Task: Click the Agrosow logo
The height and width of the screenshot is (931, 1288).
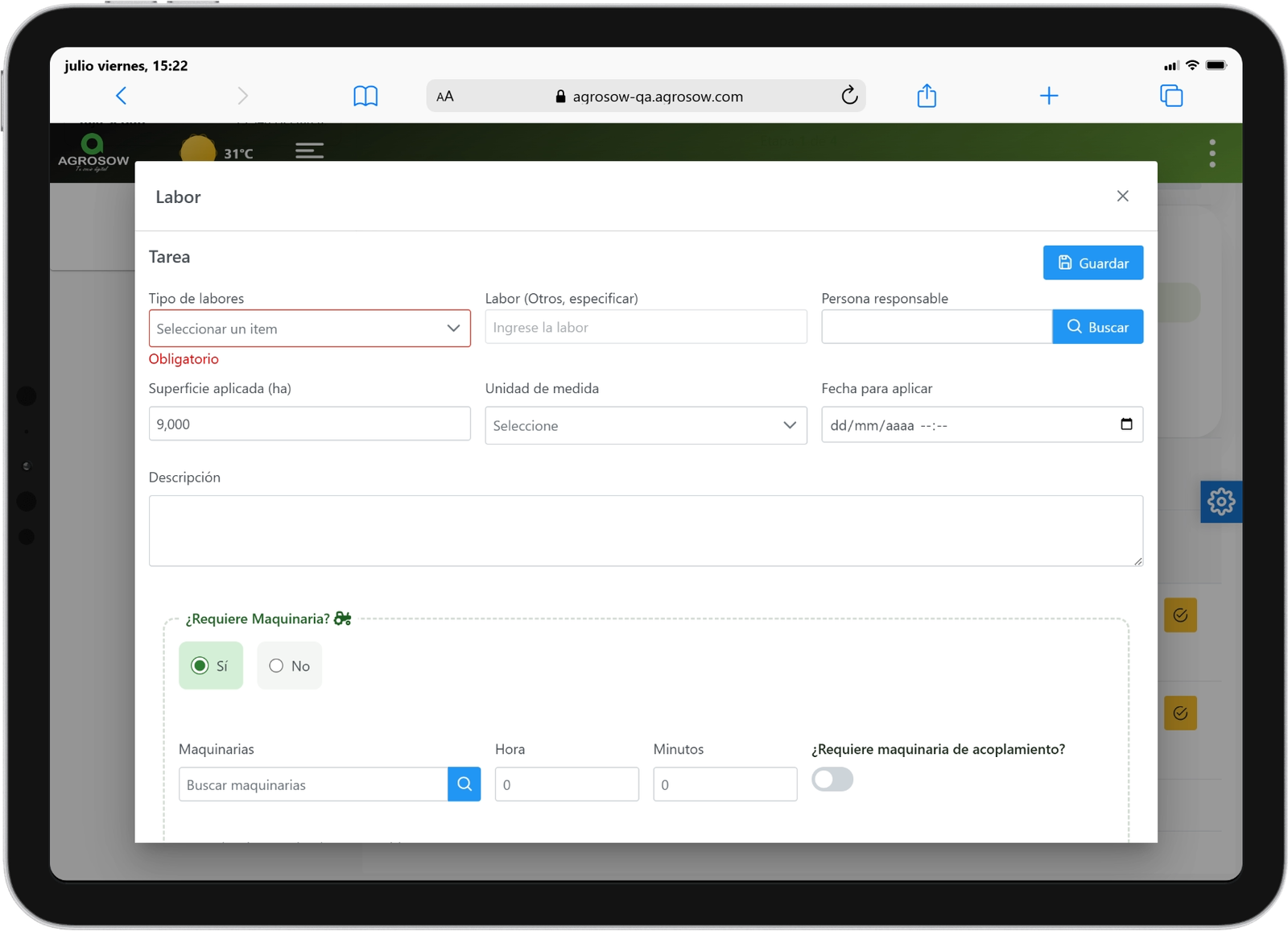Action: click(x=93, y=152)
